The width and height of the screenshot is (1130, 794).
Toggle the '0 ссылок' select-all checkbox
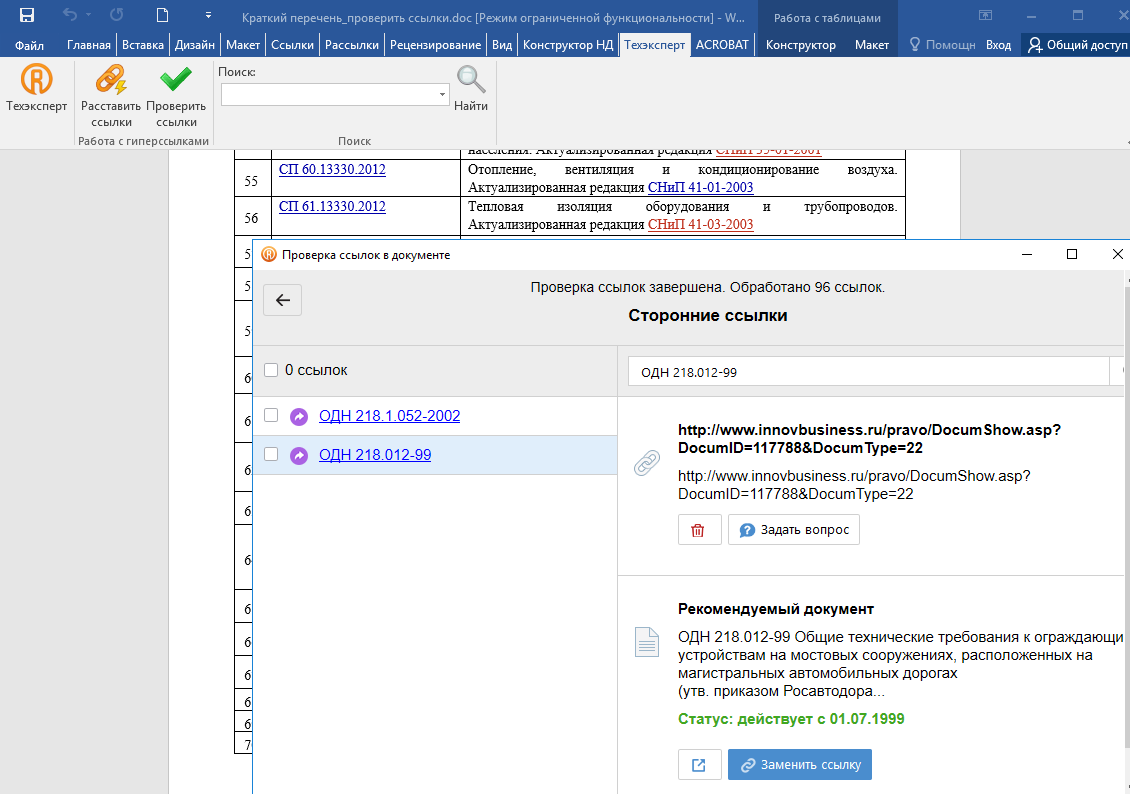(x=271, y=371)
